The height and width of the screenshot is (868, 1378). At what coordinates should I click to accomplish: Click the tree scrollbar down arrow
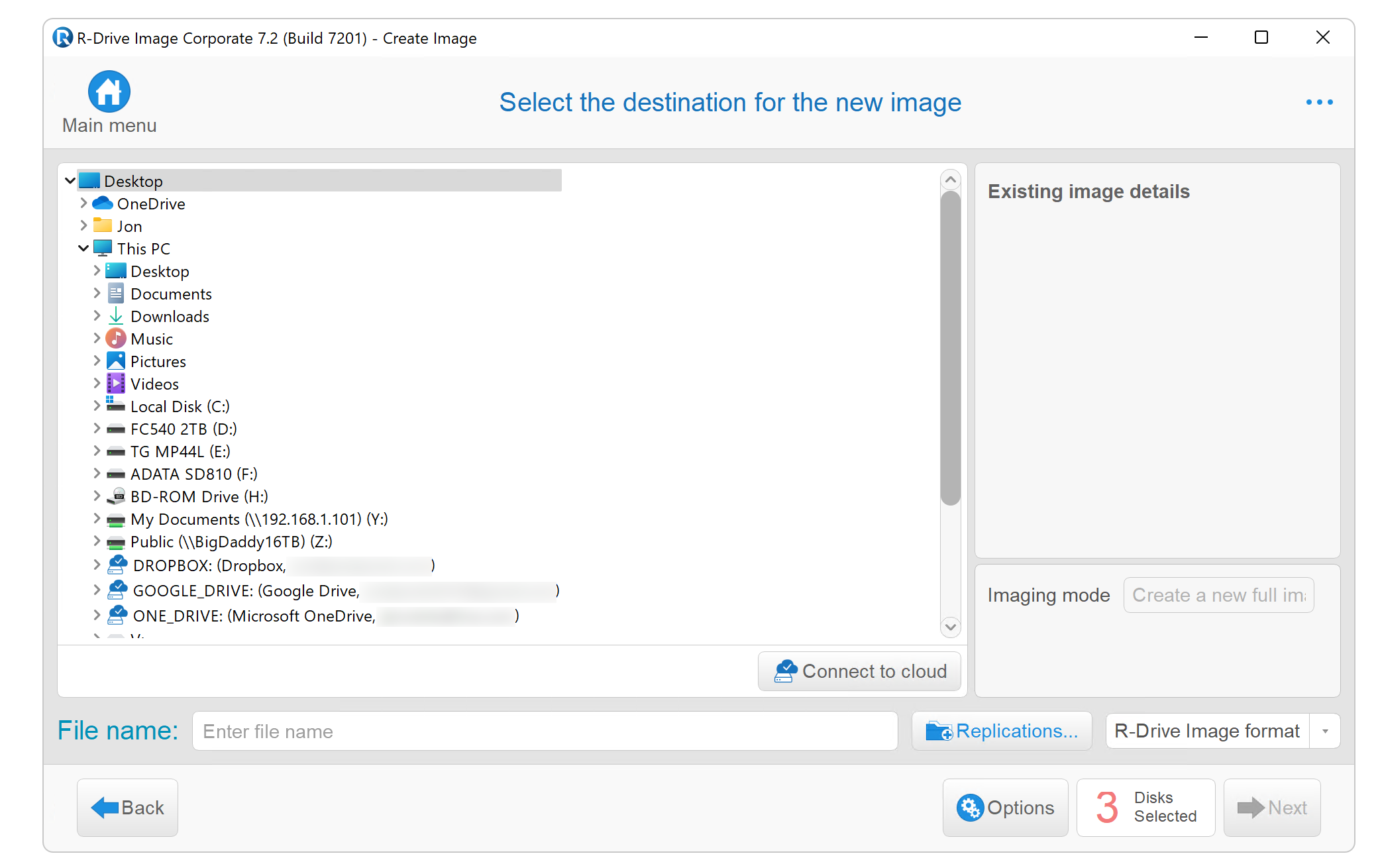(x=950, y=626)
